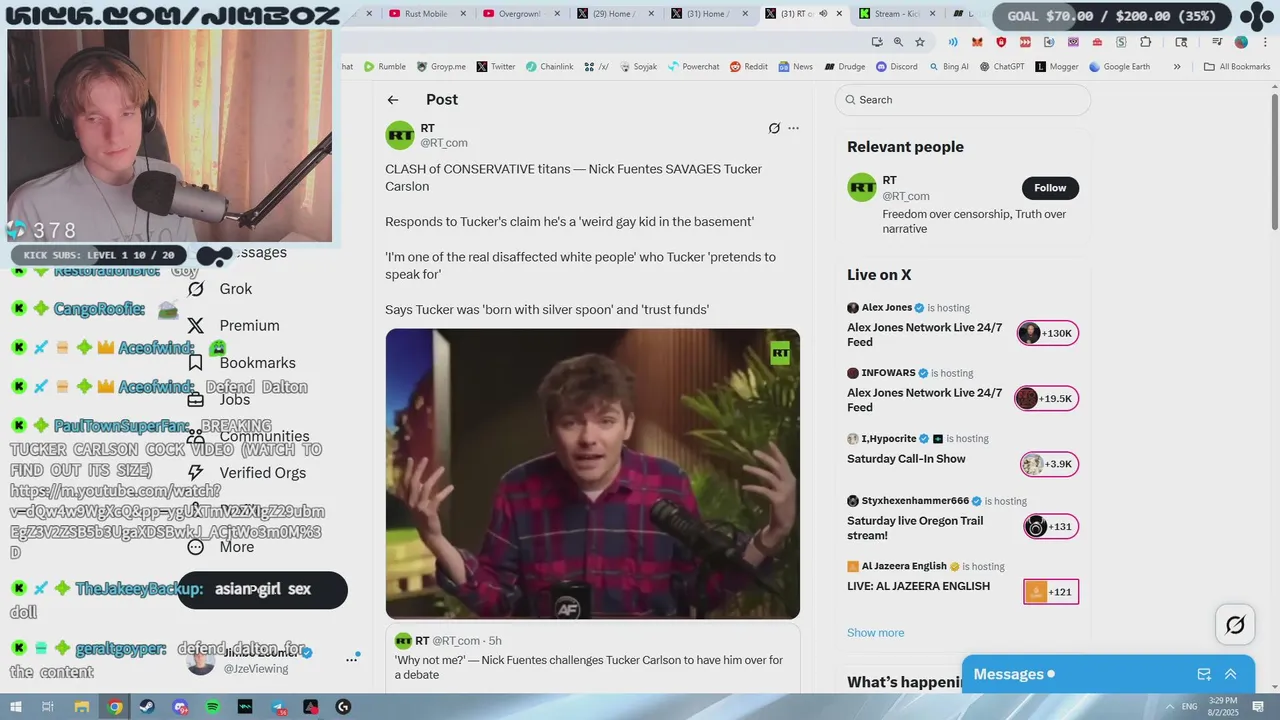Open the Drudge bookmark
Screen dimensions: 1280x720
pos(845,67)
